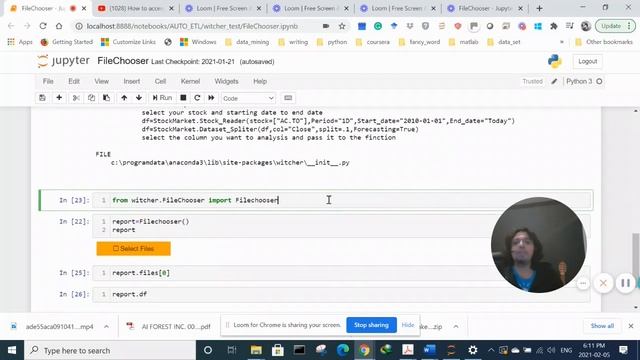Image resolution: width=640 pixels, height=360 pixels.
Task: Close the downloads bar
Action: click(x=631, y=326)
